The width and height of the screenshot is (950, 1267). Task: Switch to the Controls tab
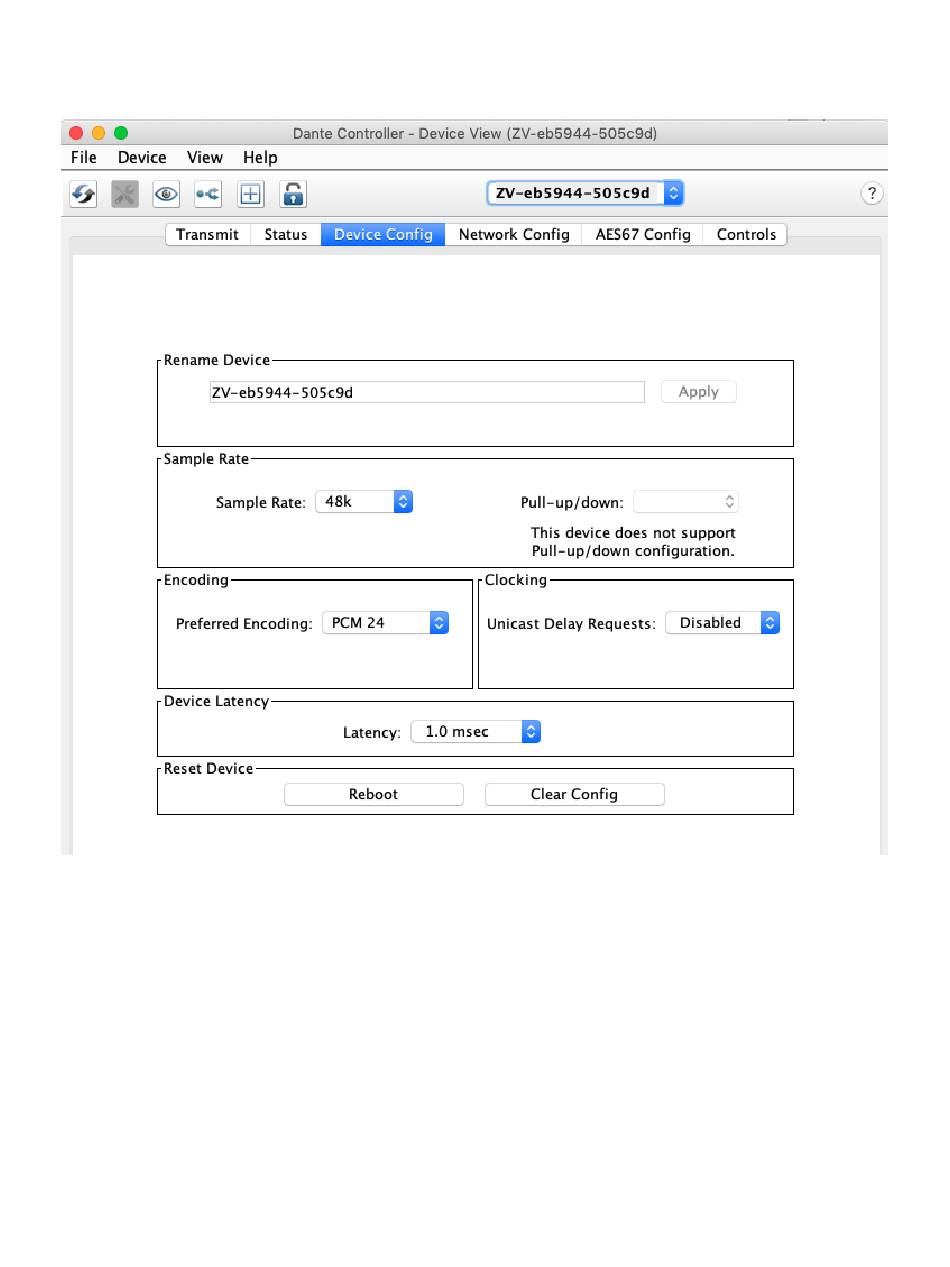pos(746,234)
